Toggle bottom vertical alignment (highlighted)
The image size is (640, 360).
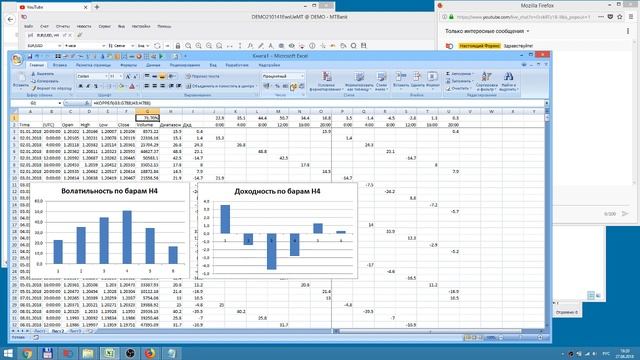click(162, 76)
